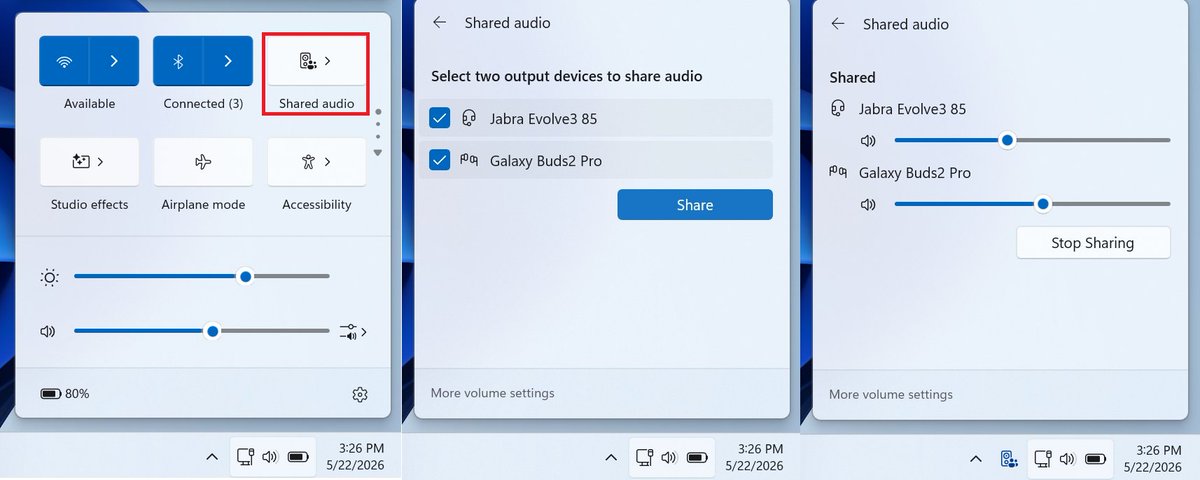Click the brightness sun icon
This screenshot has height=480, width=1200.
pos(49,277)
